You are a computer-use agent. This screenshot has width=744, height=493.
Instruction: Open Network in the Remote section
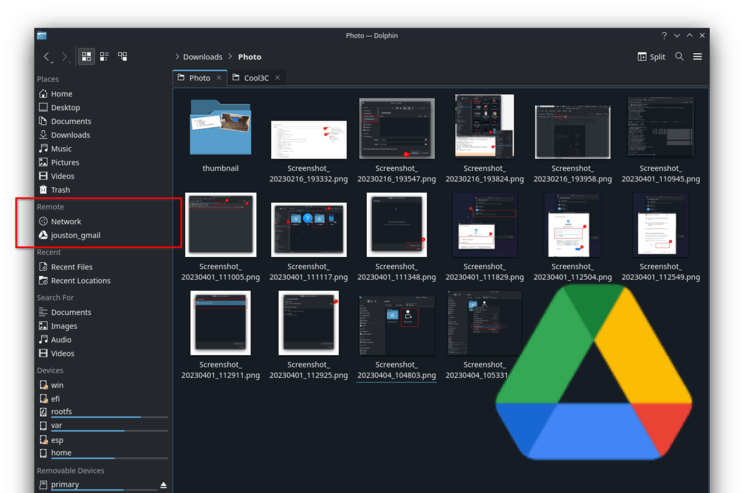point(66,221)
